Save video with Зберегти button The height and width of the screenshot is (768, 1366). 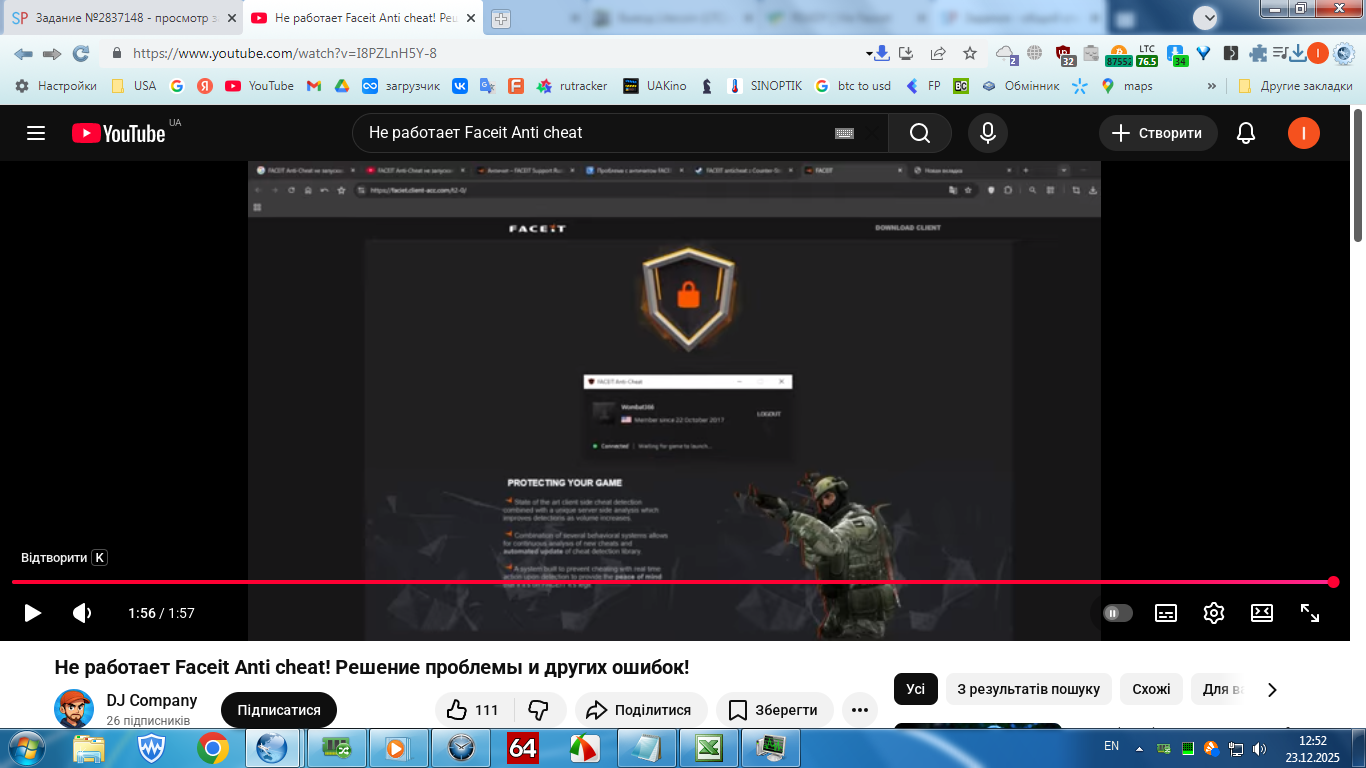(x=774, y=710)
